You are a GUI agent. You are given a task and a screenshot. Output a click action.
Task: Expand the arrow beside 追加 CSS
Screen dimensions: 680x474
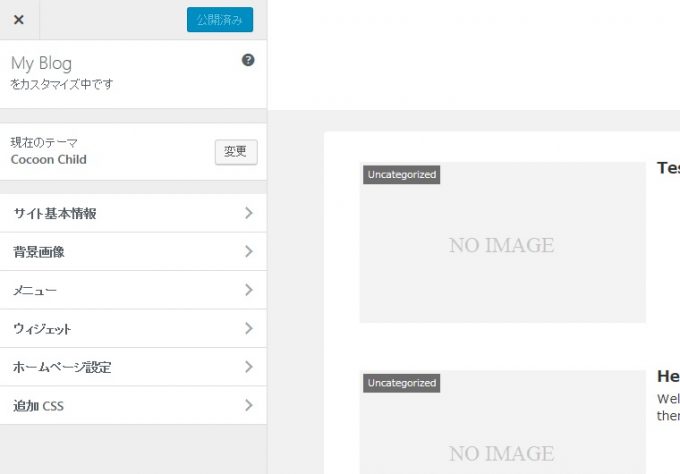(248, 406)
